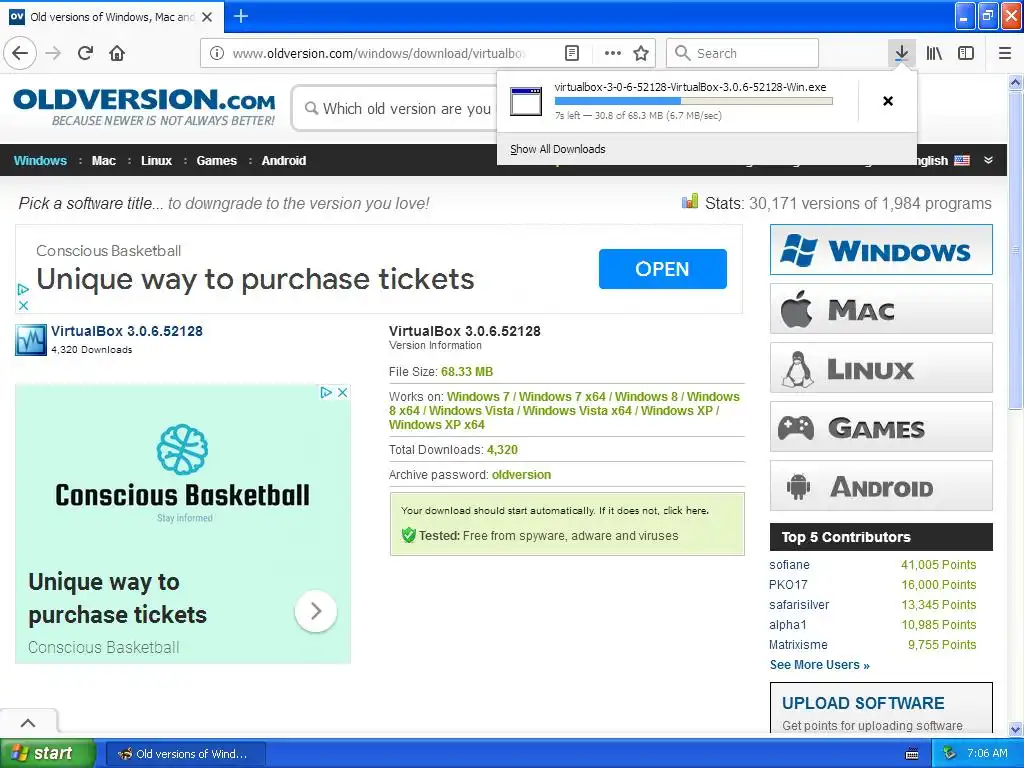The width and height of the screenshot is (1024, 768).
Task: Open contributor Matrixisme's profile
Action: pyautogui.click(x=798, y=645)
